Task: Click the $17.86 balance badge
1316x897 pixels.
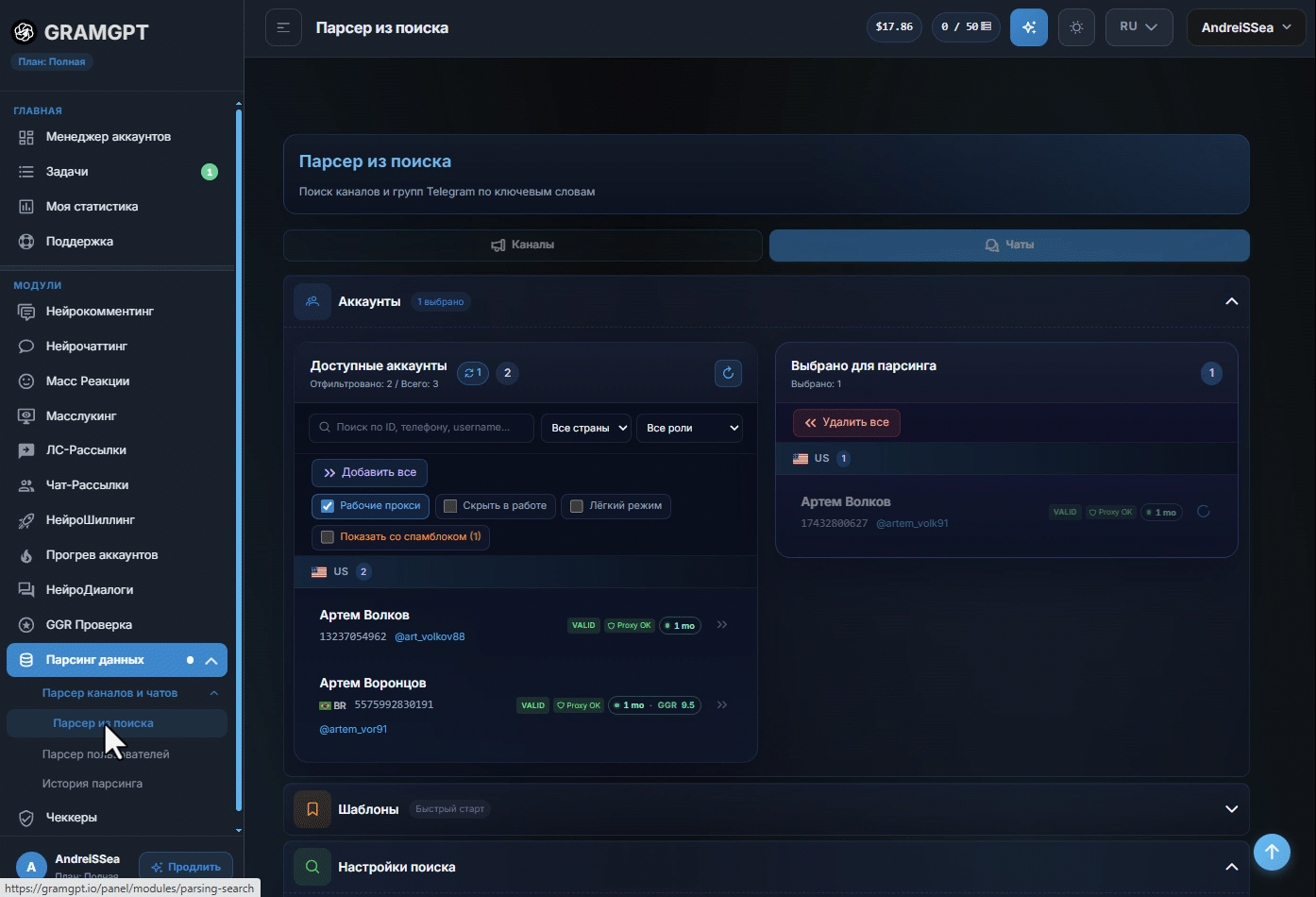Action: pyautogui.click(x=894, y=27)
